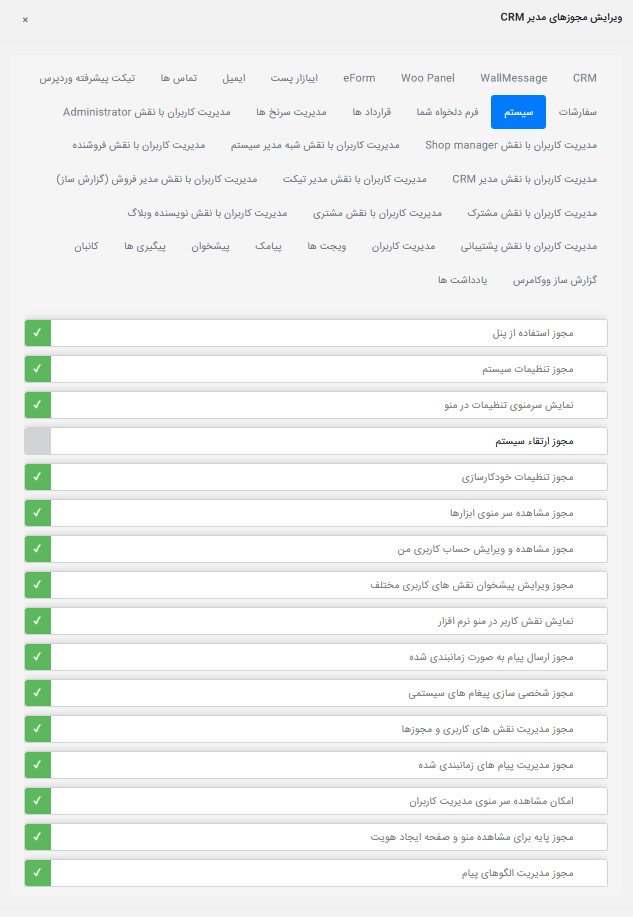Switch to the CRM tab
This screenshot has height=917, width=633.
(x=584, y=78)
